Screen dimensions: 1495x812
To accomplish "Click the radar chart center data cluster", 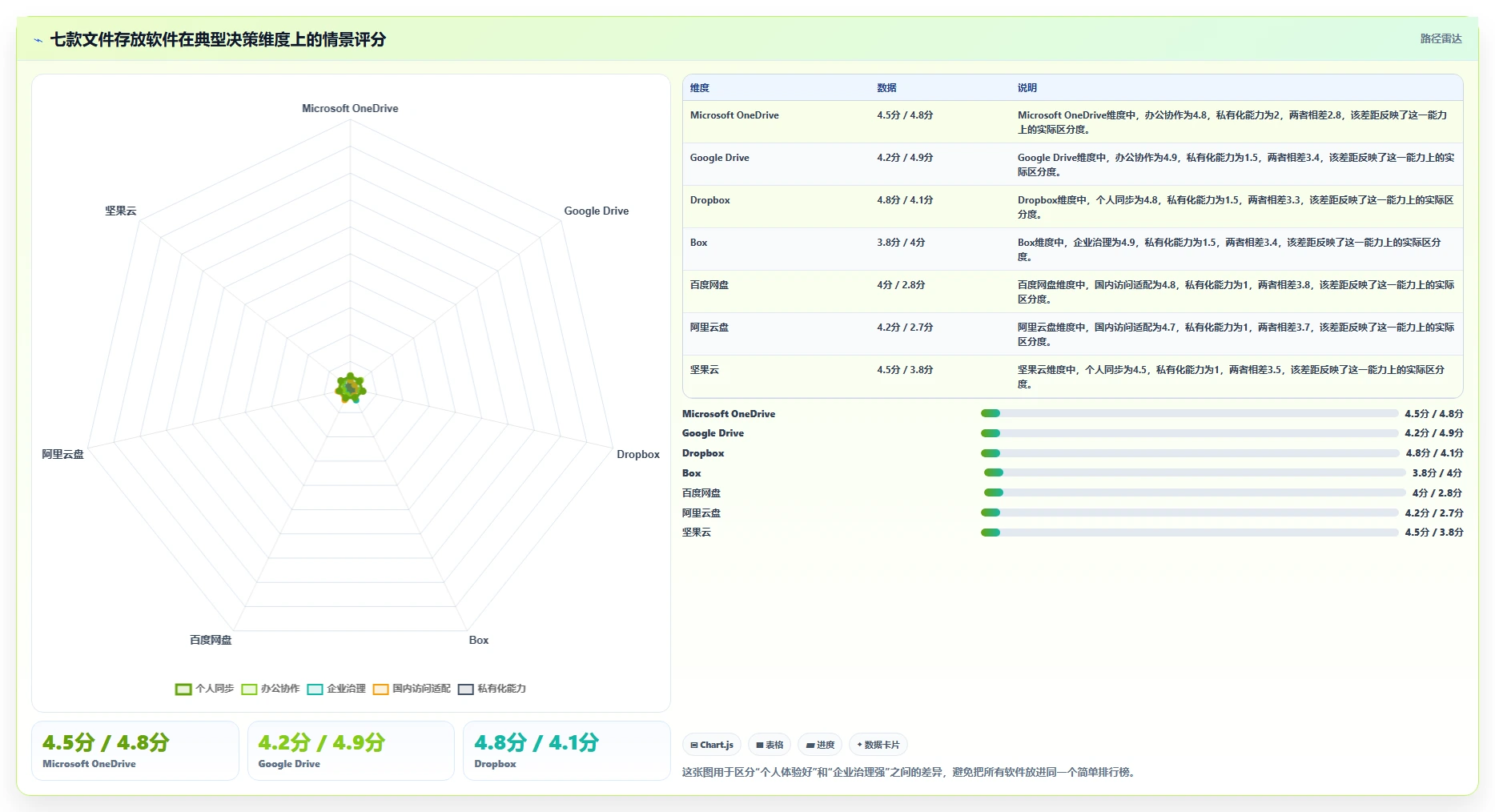I will [x=351, y=388].
